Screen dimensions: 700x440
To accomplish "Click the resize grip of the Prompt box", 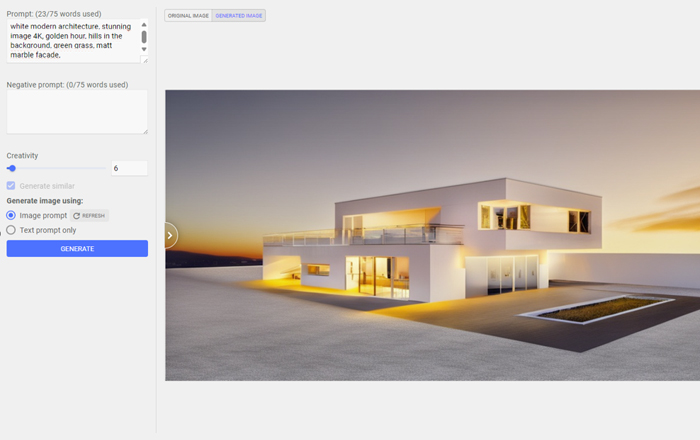I will pos(144,60).
